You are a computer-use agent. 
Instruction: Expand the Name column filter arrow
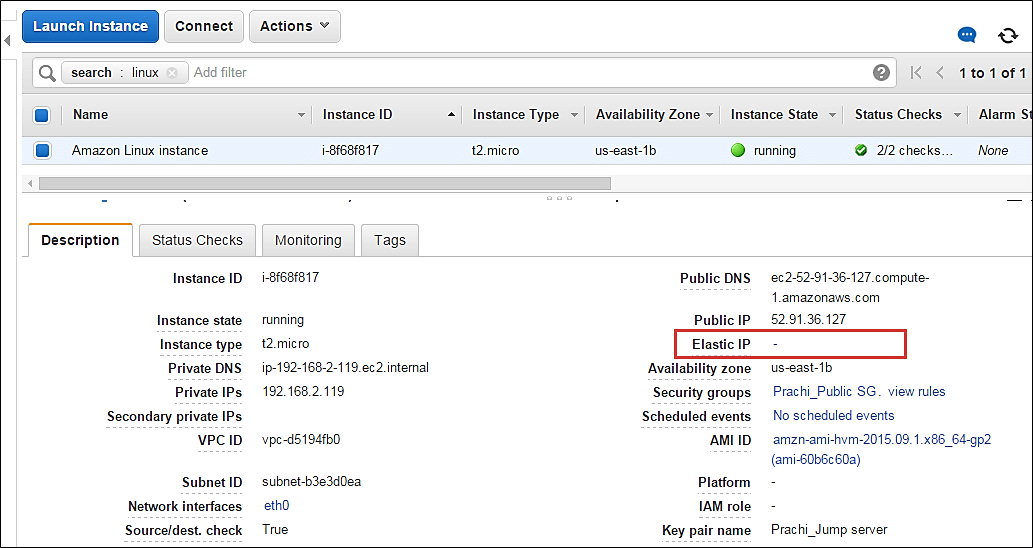(x=301, y=115)
